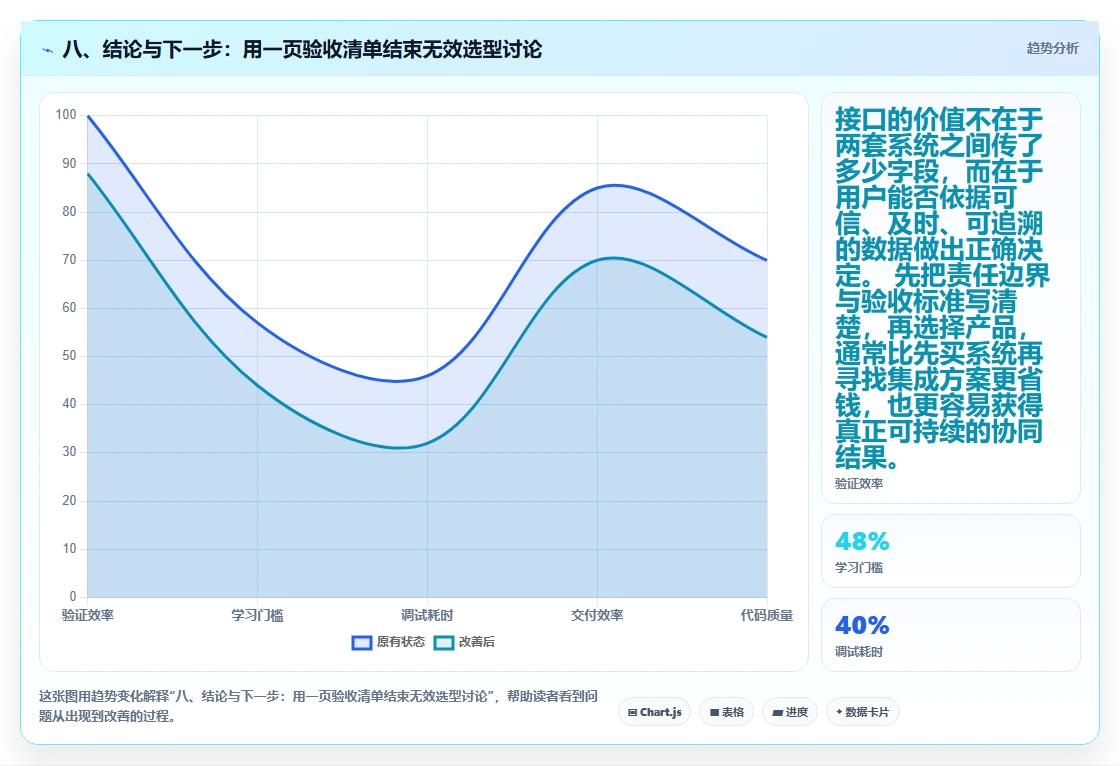Click the large teal conclusion paragraph
This screenshot has height=766, width=1120.
pos(941,288)
